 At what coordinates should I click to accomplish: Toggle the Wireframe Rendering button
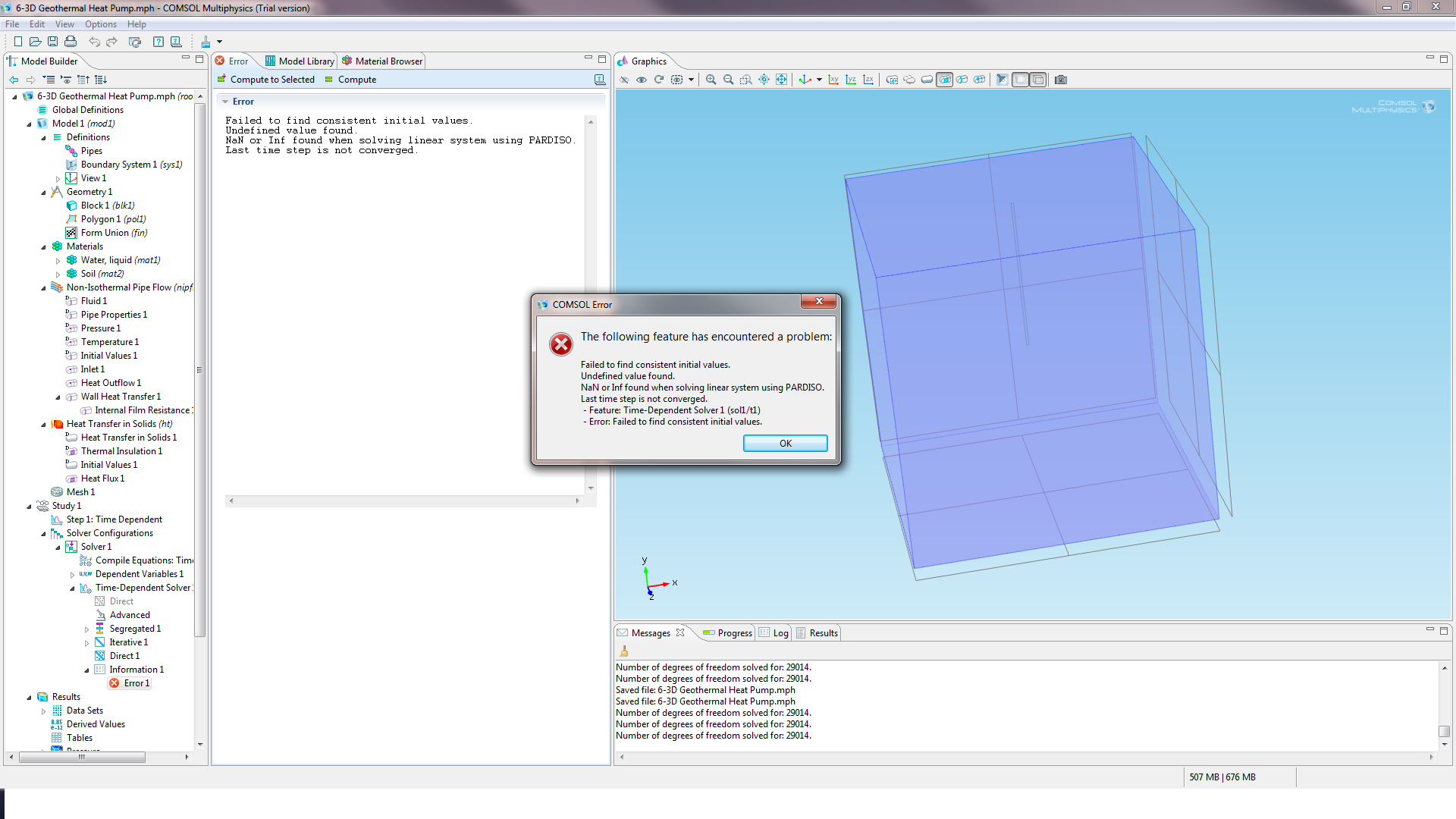click(x=1038, y=80)
